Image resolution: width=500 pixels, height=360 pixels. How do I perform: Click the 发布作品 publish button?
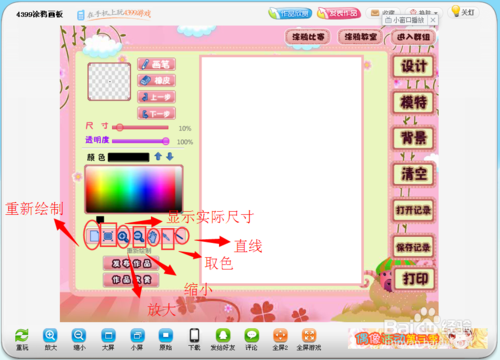pos(131,264)
